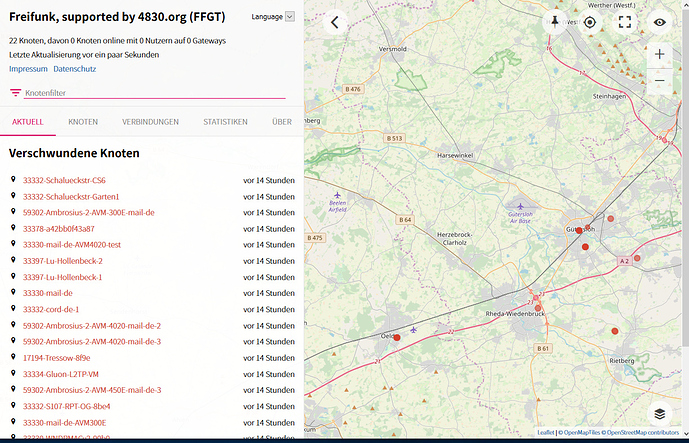Focus the Knotenfilter input field

click(155, 93)
